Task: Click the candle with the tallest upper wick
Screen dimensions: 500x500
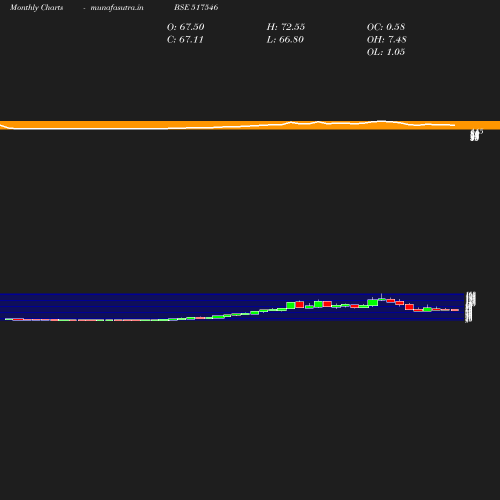Action: pos(382,299)
